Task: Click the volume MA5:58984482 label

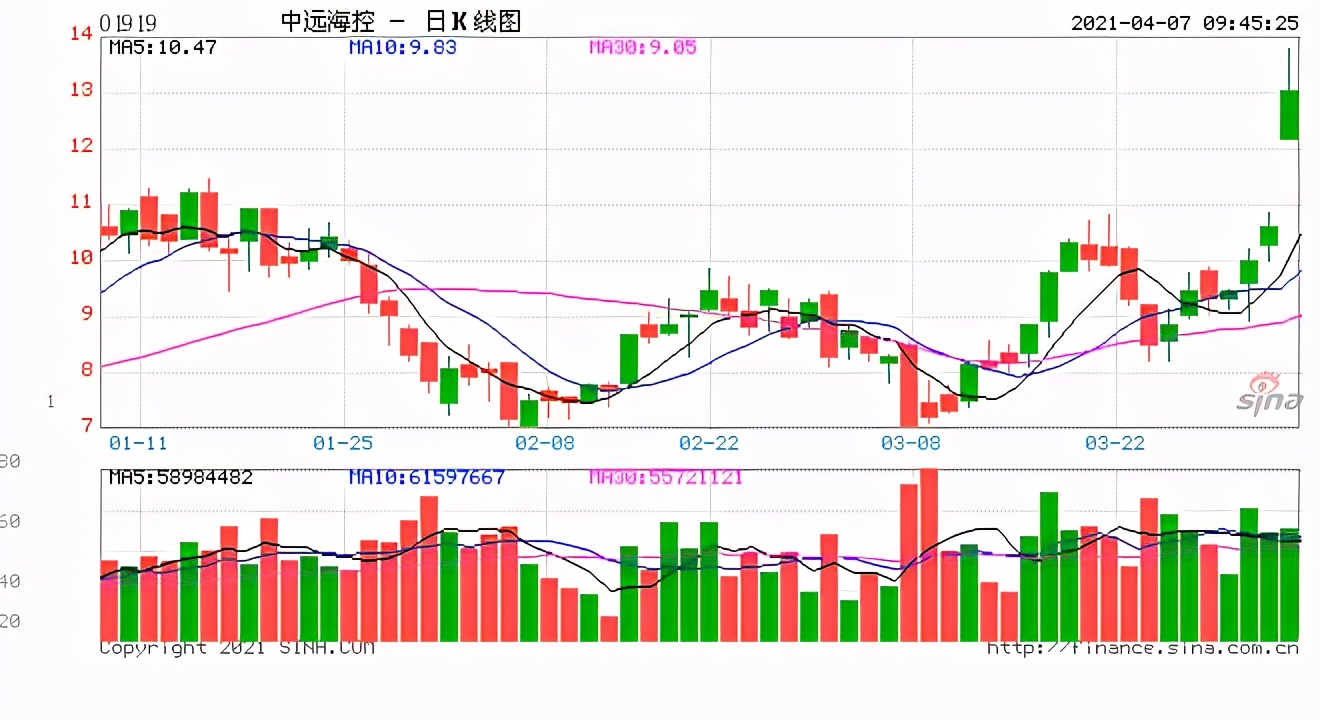Action: coord(180,478)
